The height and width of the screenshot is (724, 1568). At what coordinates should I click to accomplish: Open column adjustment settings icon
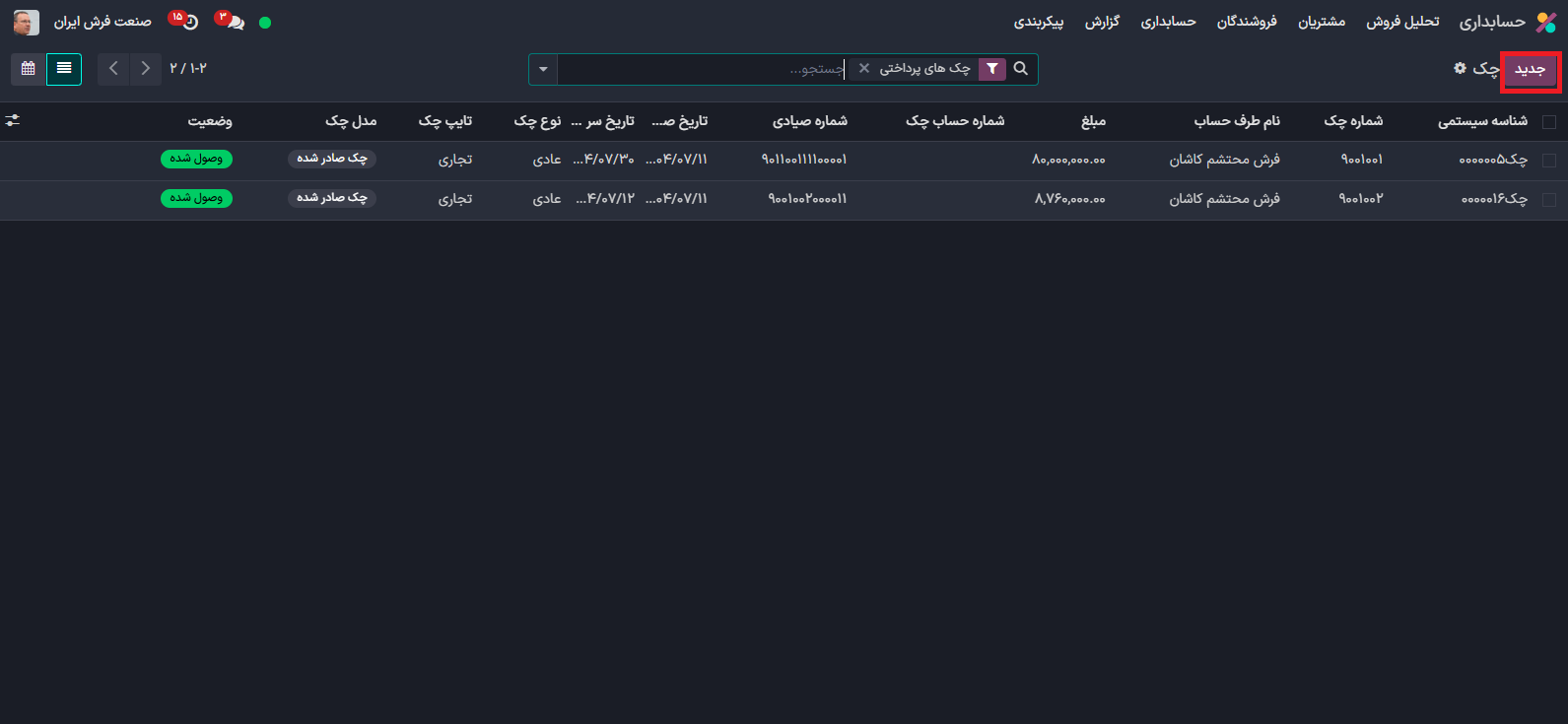point(13,120)
